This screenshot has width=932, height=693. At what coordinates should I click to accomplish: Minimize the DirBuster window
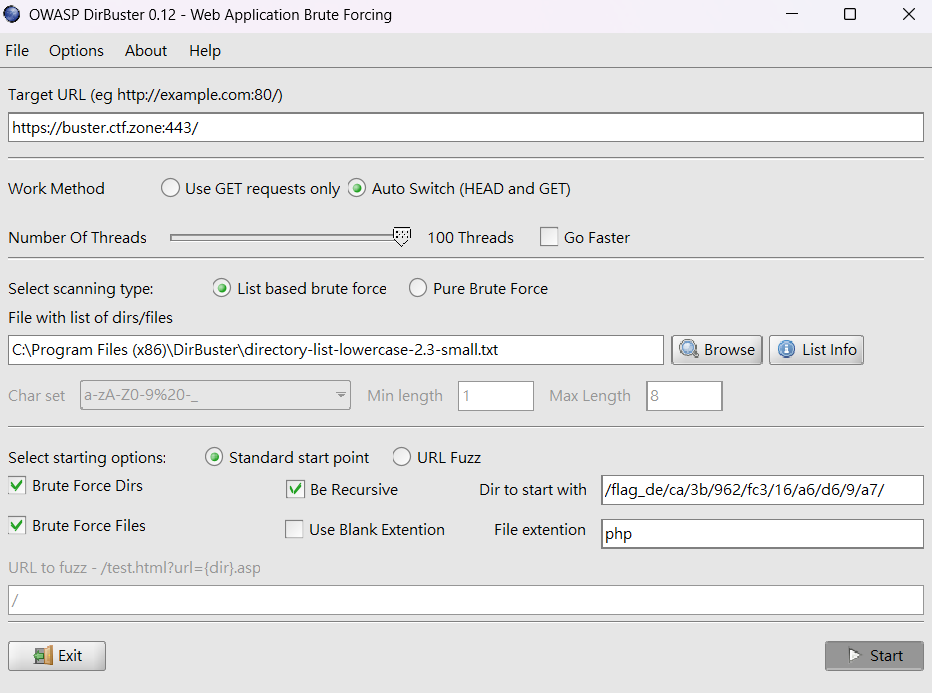point(791,15)
